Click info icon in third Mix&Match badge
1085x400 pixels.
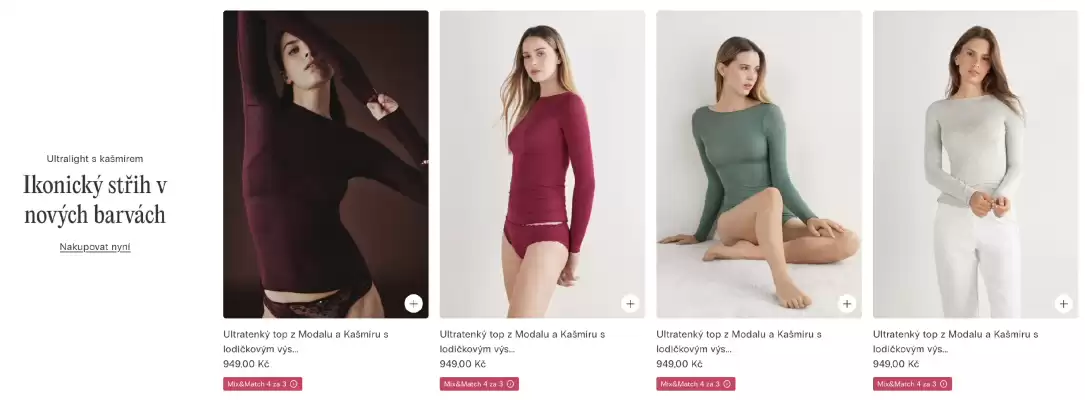click(x=727, y=384)
